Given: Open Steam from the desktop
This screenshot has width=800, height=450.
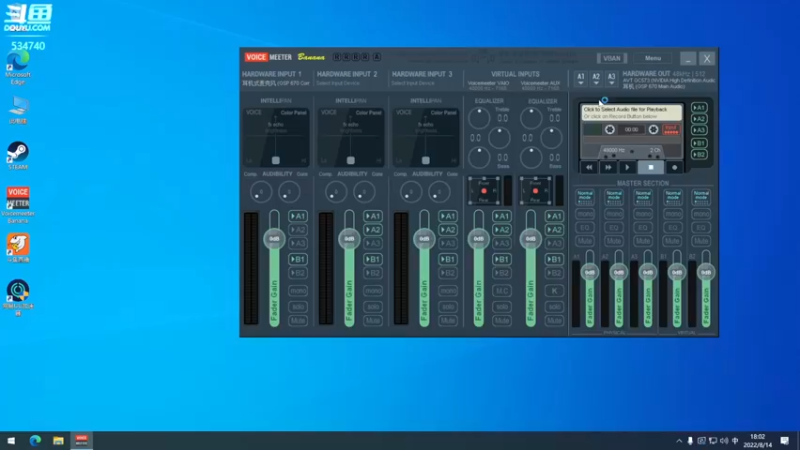Looking at the screenshot, I should (18, 156).
